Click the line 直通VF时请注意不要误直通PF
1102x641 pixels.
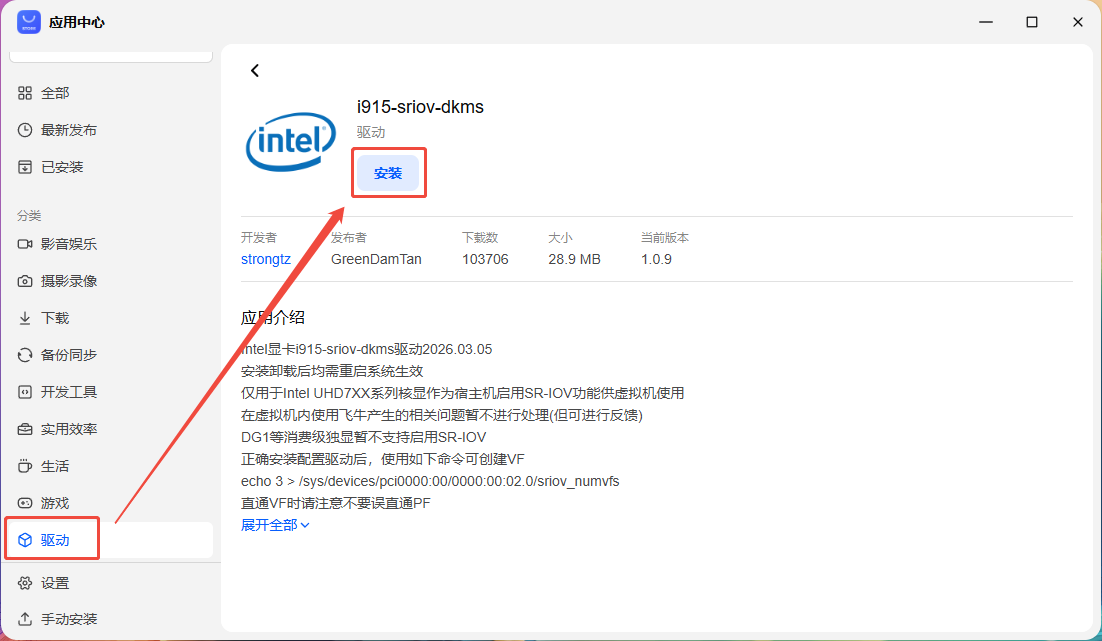click(335, 503)
